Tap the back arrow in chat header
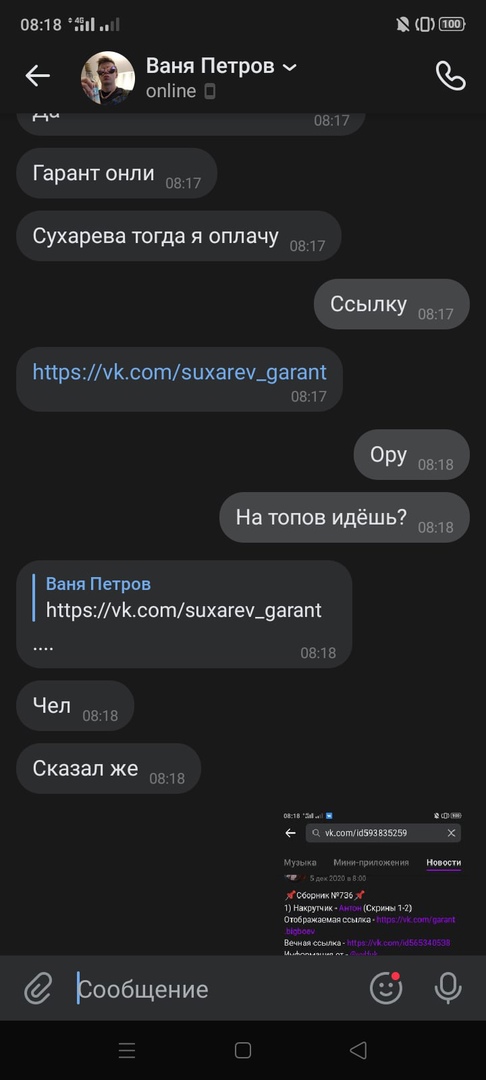Viewport: 486px width, 1080px height. coord(38,76)
